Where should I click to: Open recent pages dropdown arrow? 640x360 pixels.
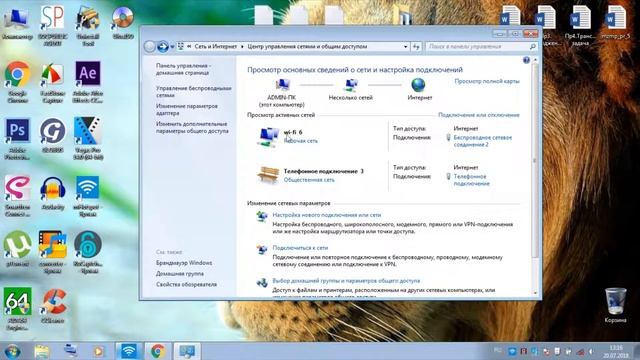tap(172, 47)
